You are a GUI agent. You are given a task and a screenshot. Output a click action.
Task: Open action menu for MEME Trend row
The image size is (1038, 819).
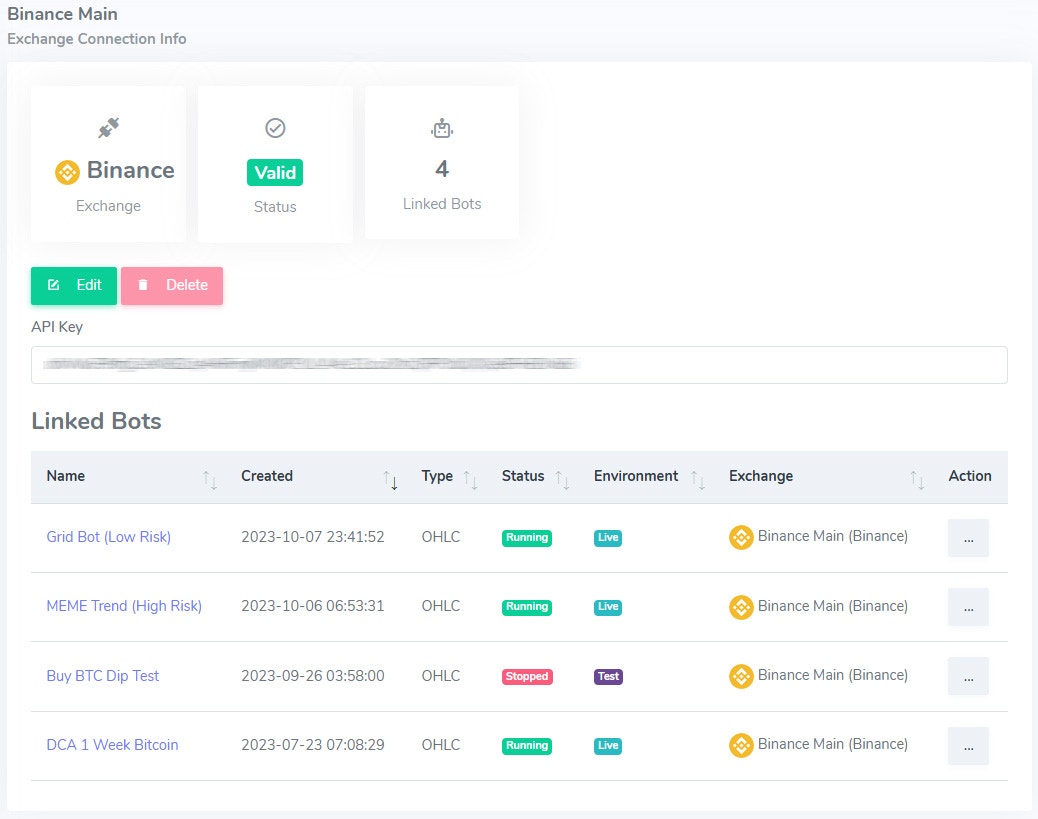tap(968, 607)
